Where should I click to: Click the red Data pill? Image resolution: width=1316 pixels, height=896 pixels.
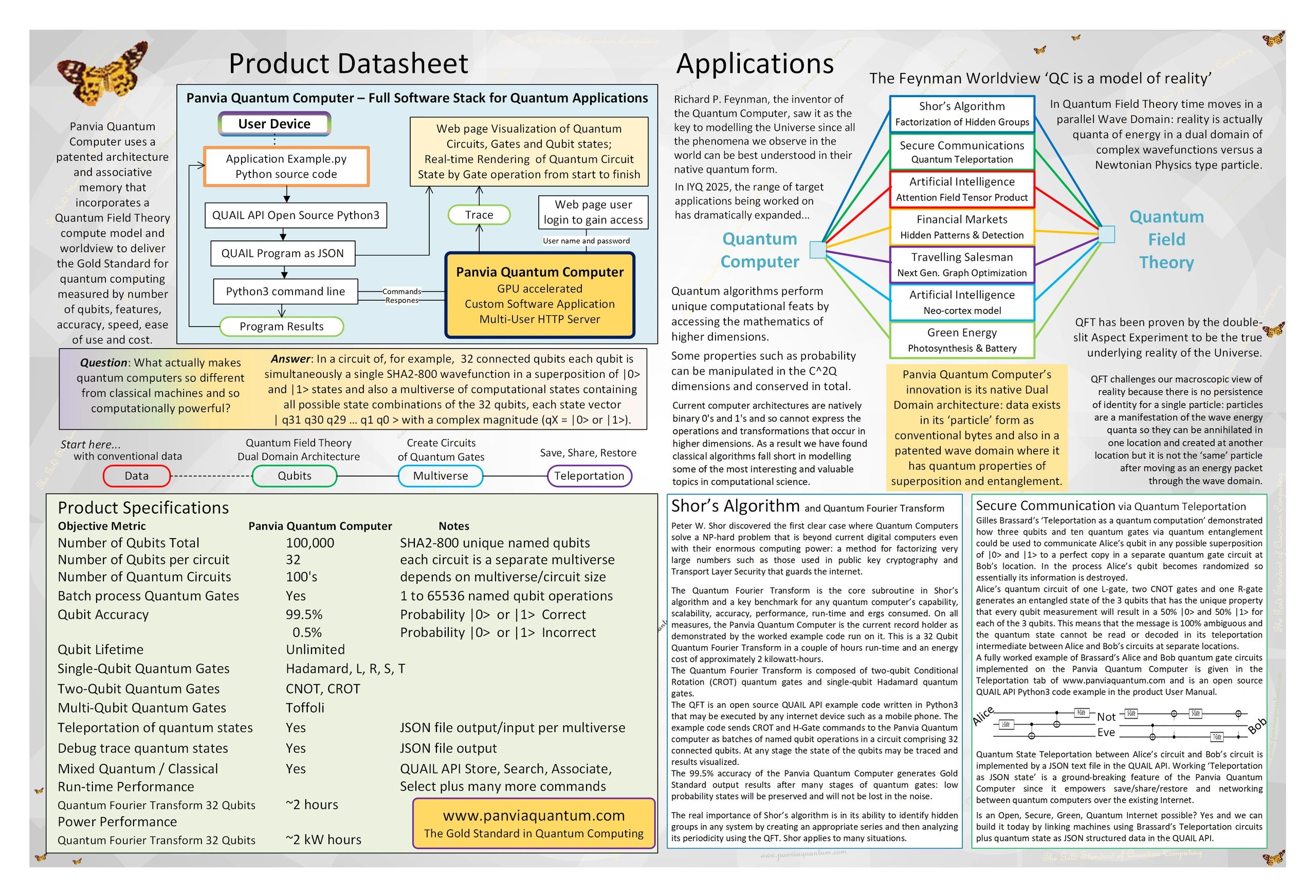point(136,476)
